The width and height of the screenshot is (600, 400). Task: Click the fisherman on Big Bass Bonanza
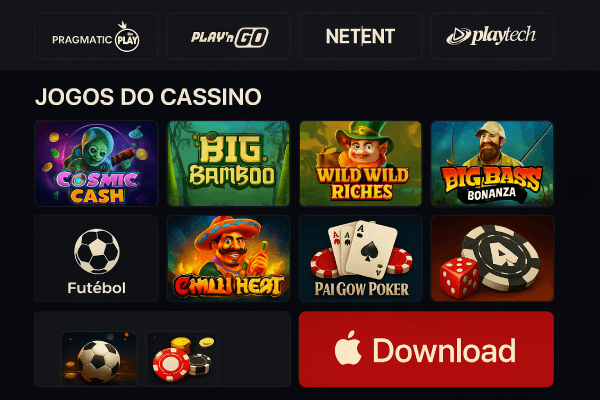coord(490,145)
